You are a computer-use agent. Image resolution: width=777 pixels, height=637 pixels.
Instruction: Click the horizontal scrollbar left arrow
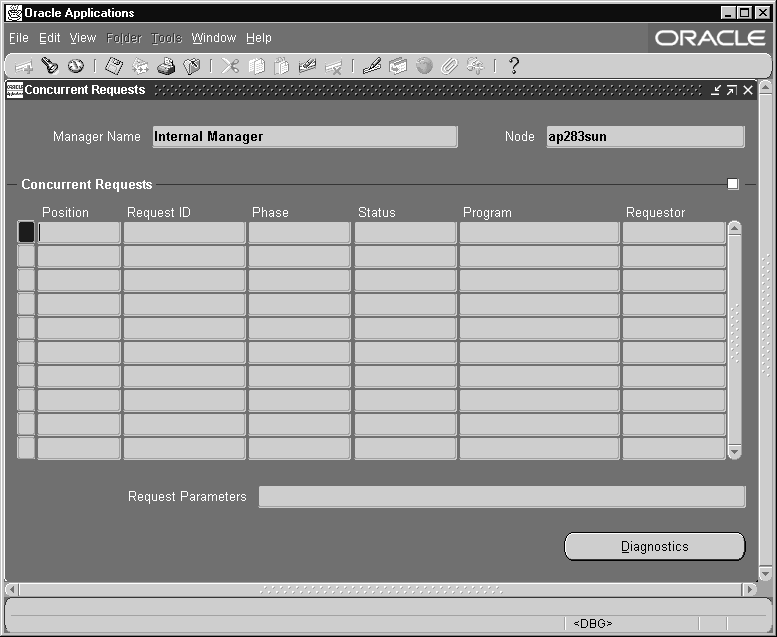[x=12, y=589]
